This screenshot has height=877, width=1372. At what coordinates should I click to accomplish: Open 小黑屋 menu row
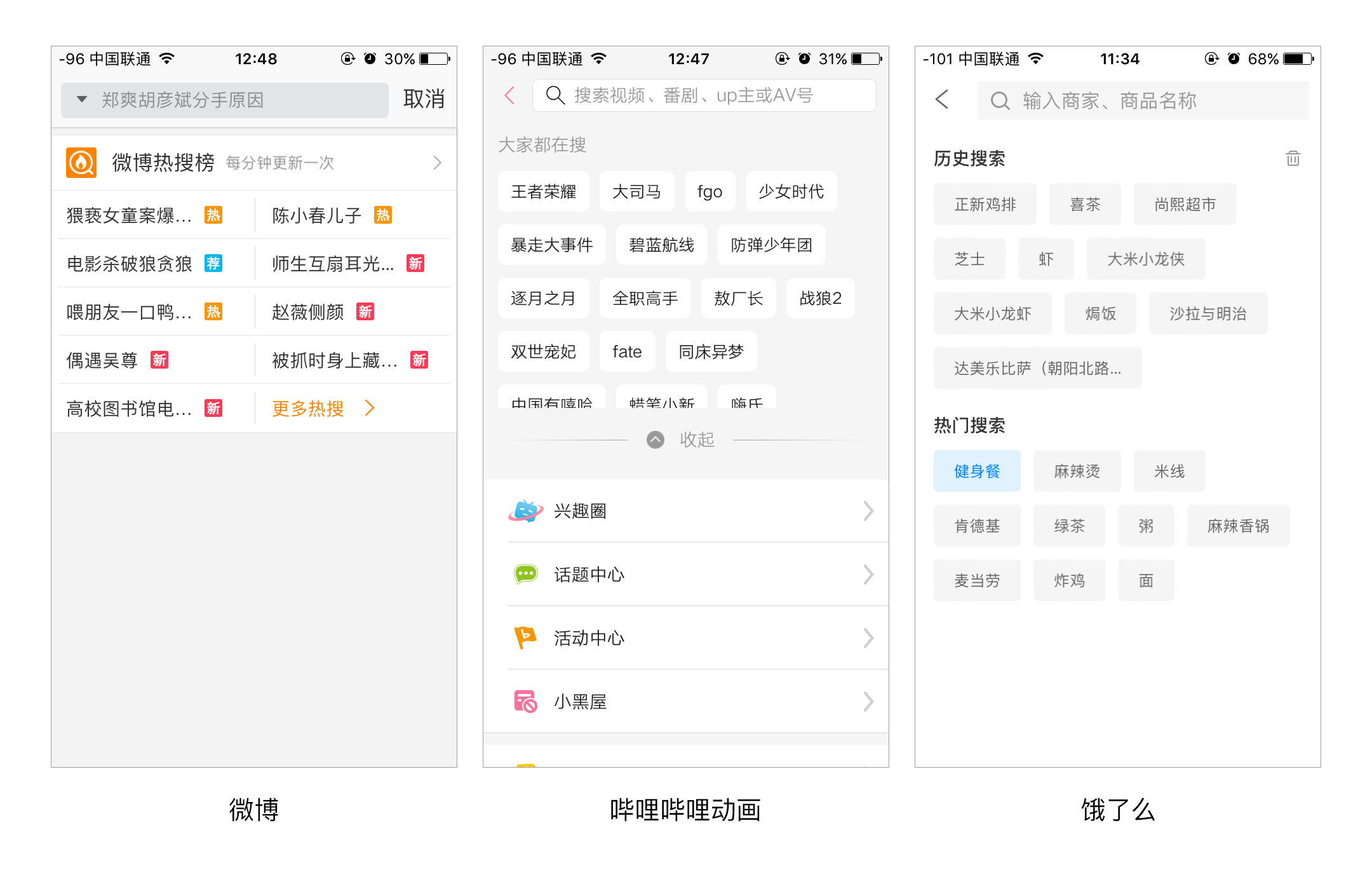tap(686, 701)
